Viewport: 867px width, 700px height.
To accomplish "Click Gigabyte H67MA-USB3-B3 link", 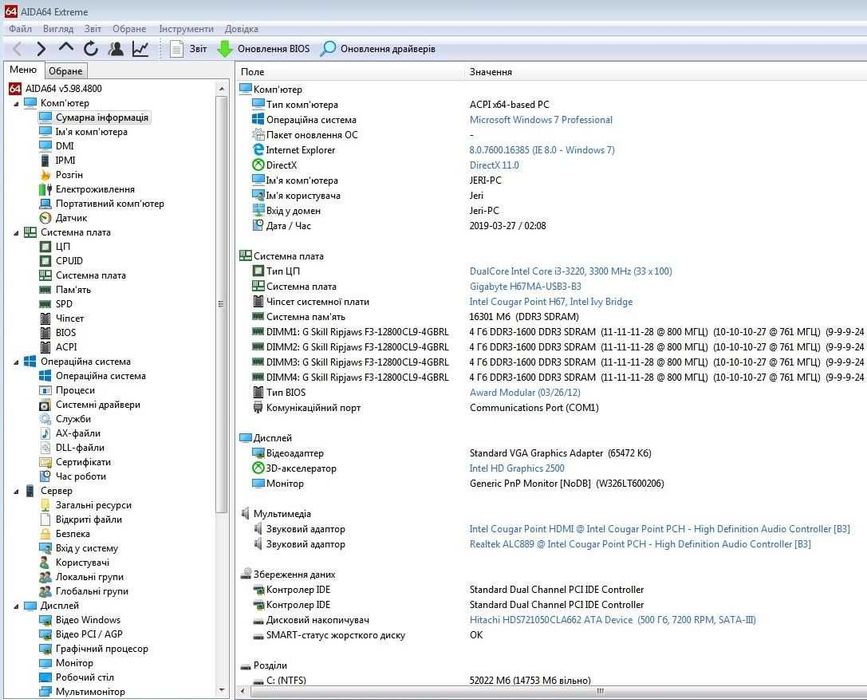I will 525,286.
